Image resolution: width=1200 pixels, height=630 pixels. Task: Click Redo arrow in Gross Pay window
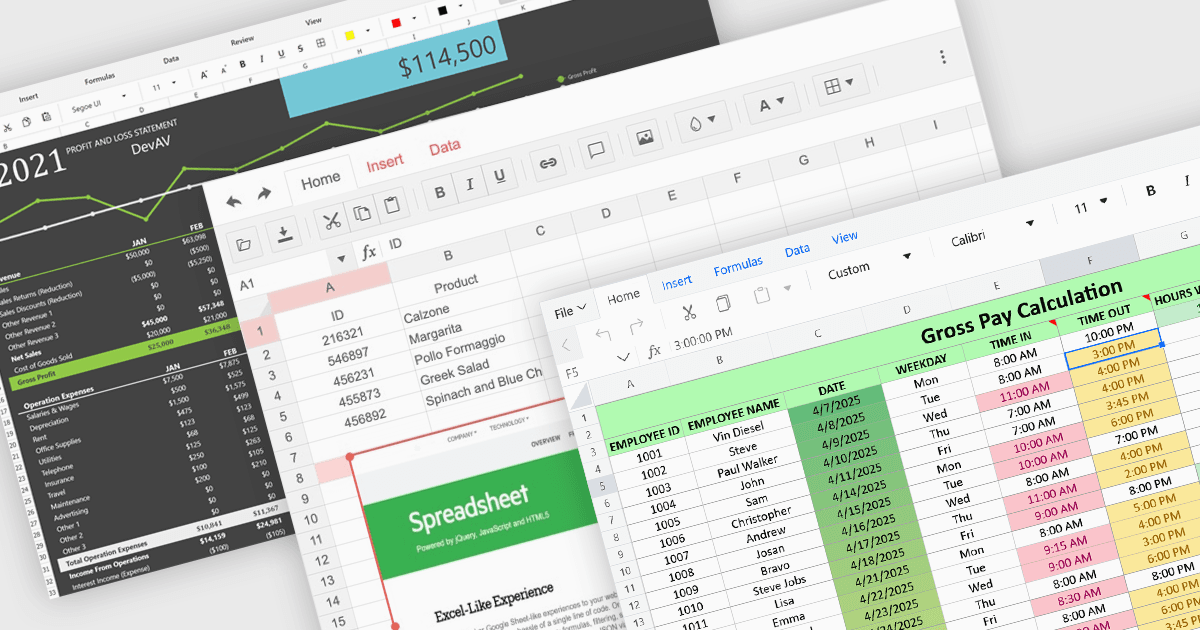pyautogui.click(x=636, y=326)
